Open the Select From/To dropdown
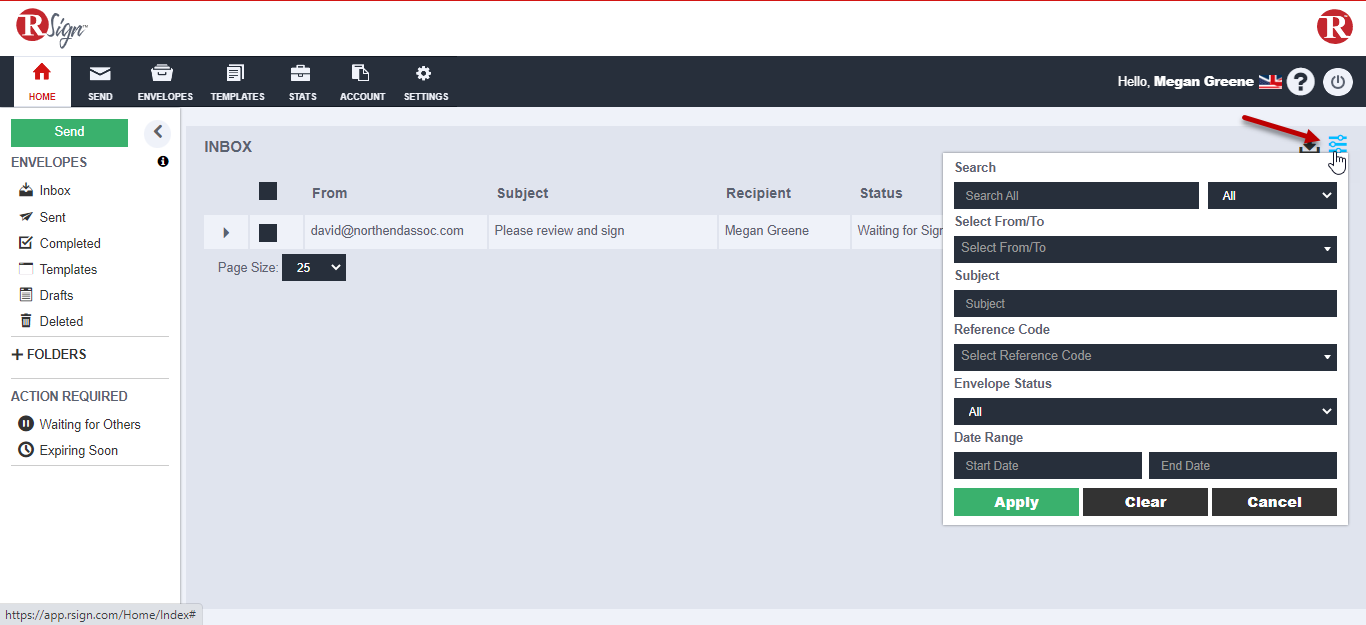The image size is (1366, 625). [x=1145, y=248]
